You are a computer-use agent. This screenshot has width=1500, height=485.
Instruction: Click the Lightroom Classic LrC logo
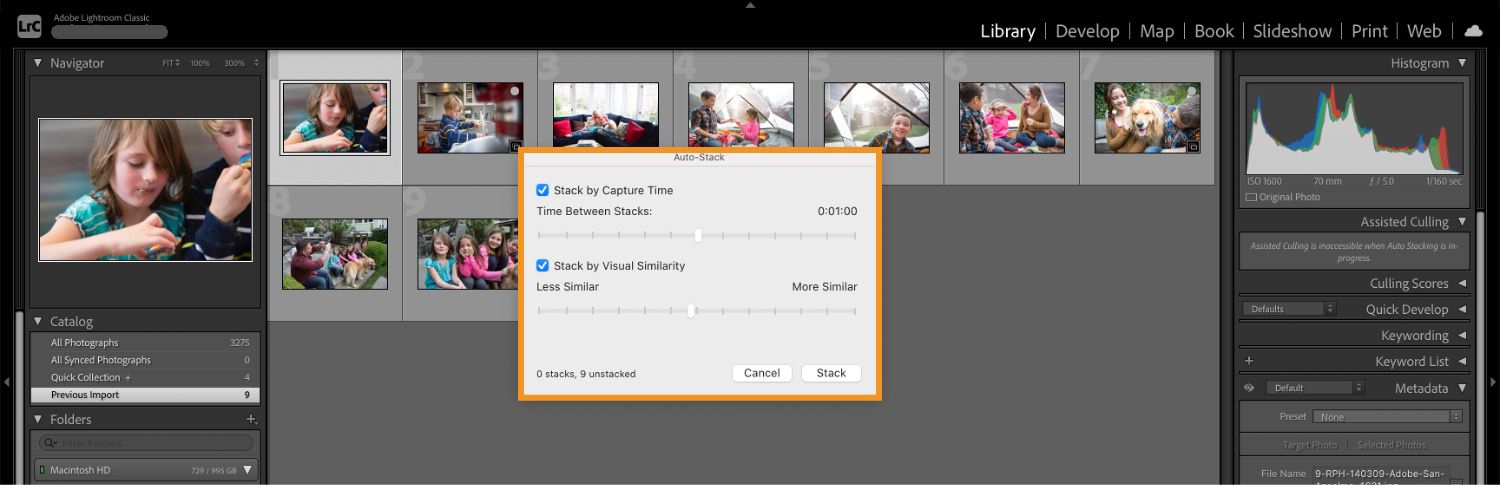point(30,27)
